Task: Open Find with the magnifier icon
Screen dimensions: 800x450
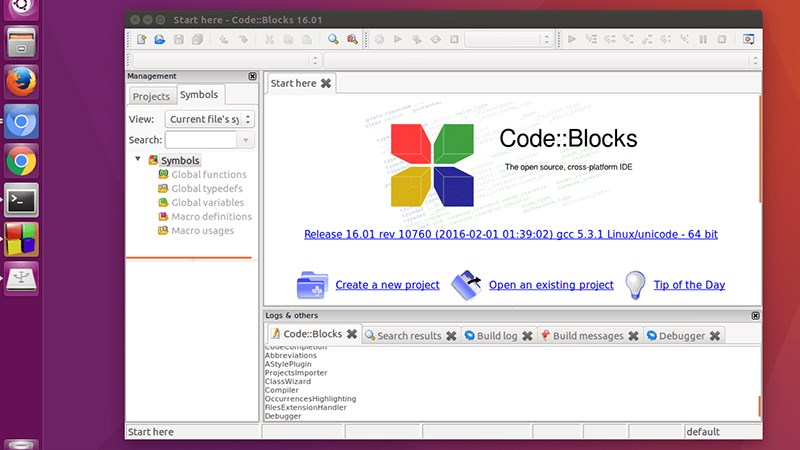Action: click(x=333, y=39)
